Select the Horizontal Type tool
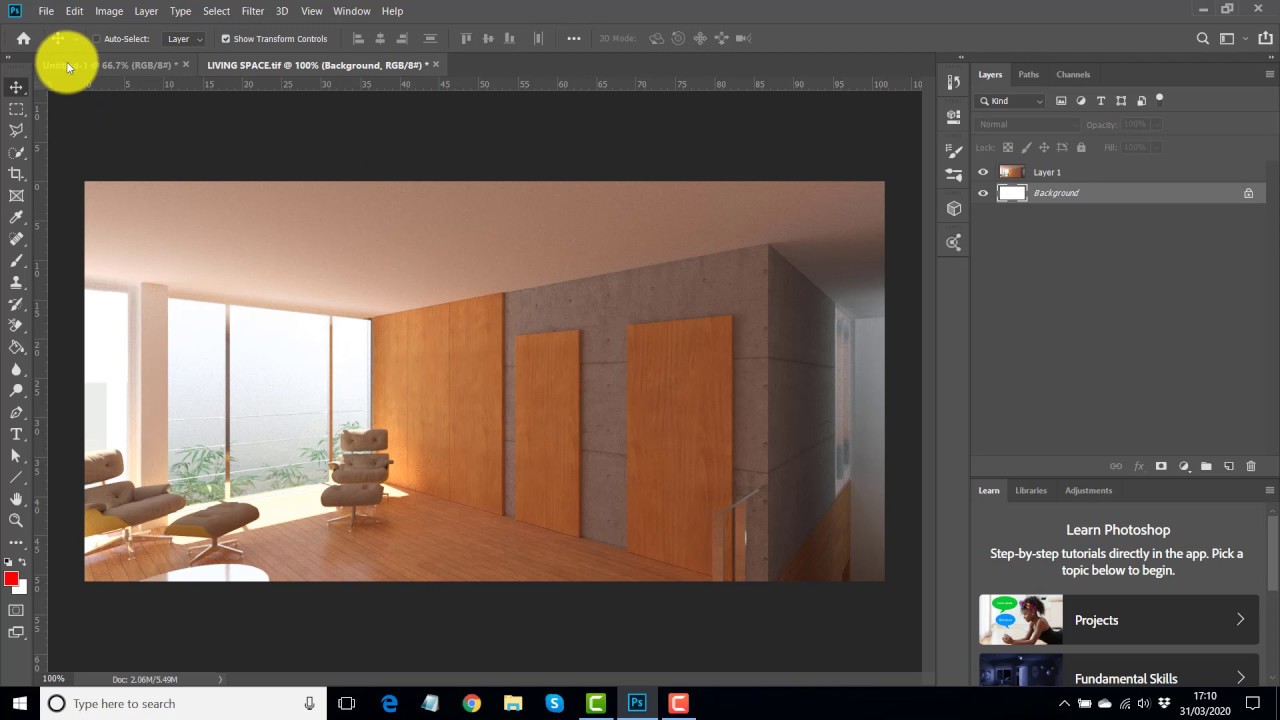Image resolution: width=1280 pixels, height=720 pixels. (16, 434)
